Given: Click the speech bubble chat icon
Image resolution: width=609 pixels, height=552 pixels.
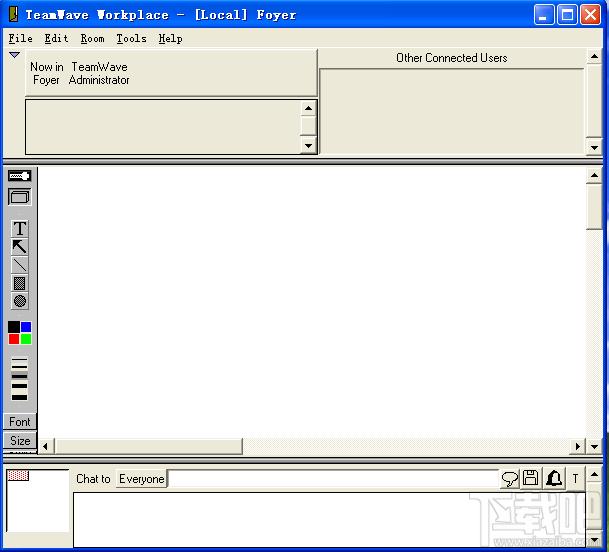Looking at the screenshot, I should [510, 478].
